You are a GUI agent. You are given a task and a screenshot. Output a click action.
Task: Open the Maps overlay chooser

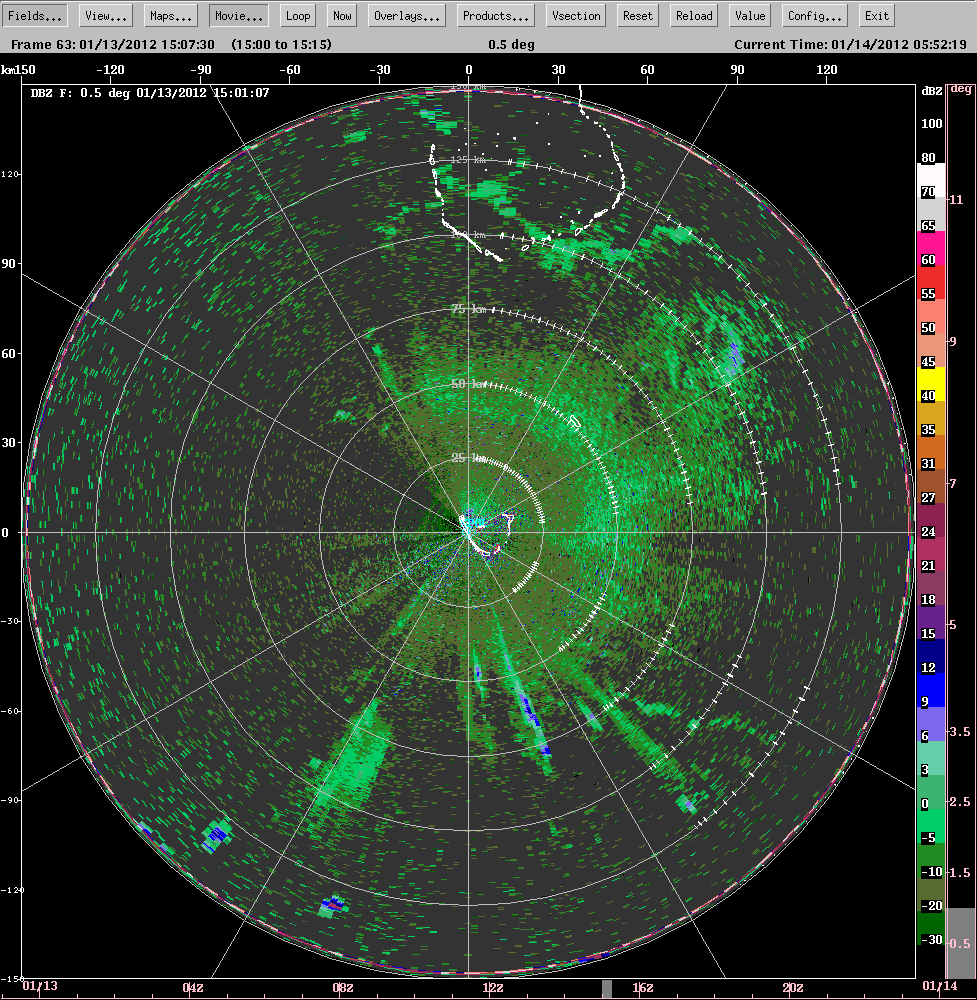pos(170,15)
